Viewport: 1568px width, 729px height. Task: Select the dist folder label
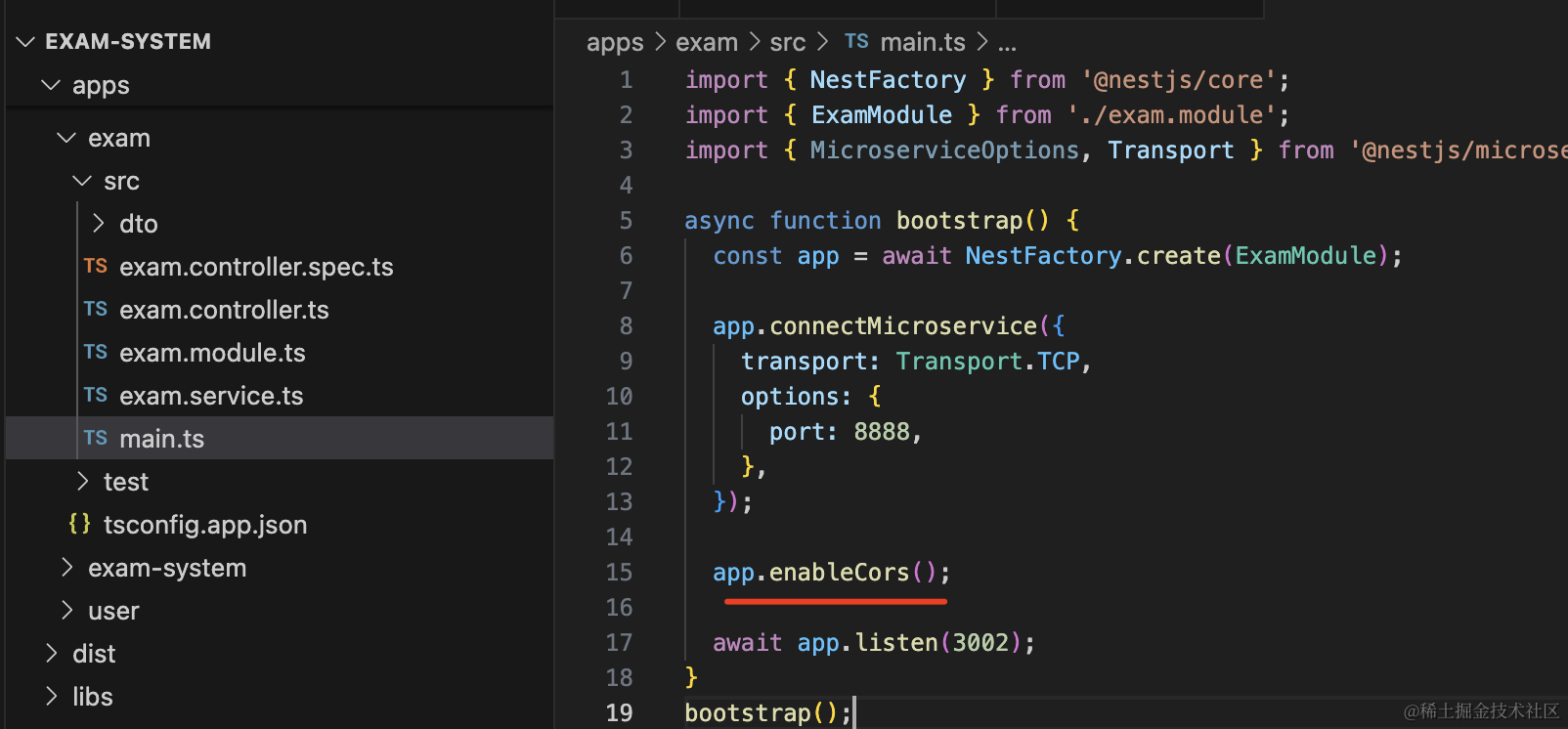(94, 654)
